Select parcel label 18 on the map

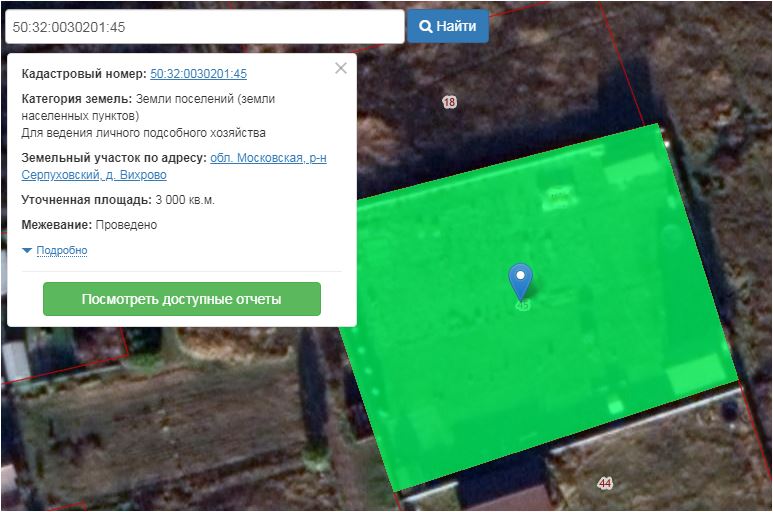pos(449,102)
